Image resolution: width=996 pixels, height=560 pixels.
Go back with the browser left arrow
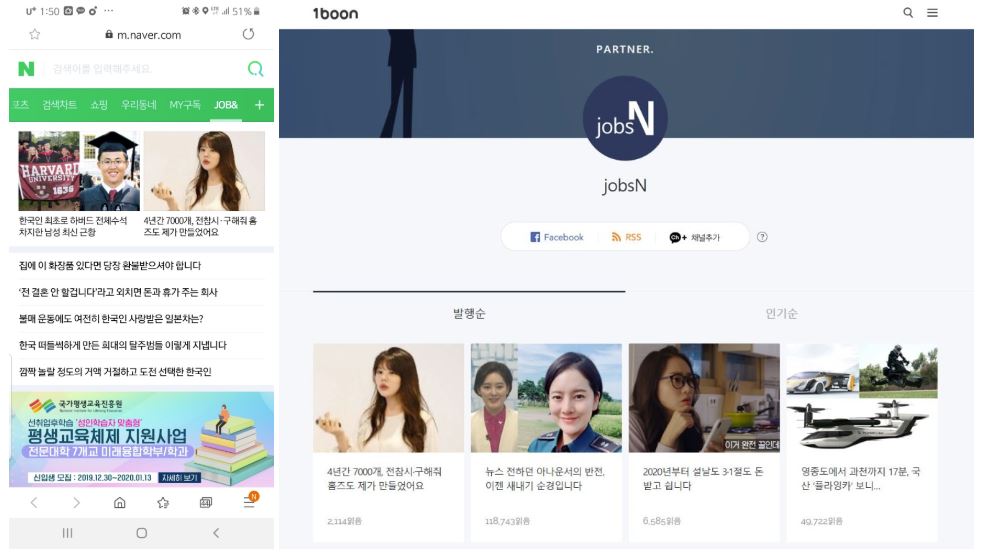[x=34, y=503]
